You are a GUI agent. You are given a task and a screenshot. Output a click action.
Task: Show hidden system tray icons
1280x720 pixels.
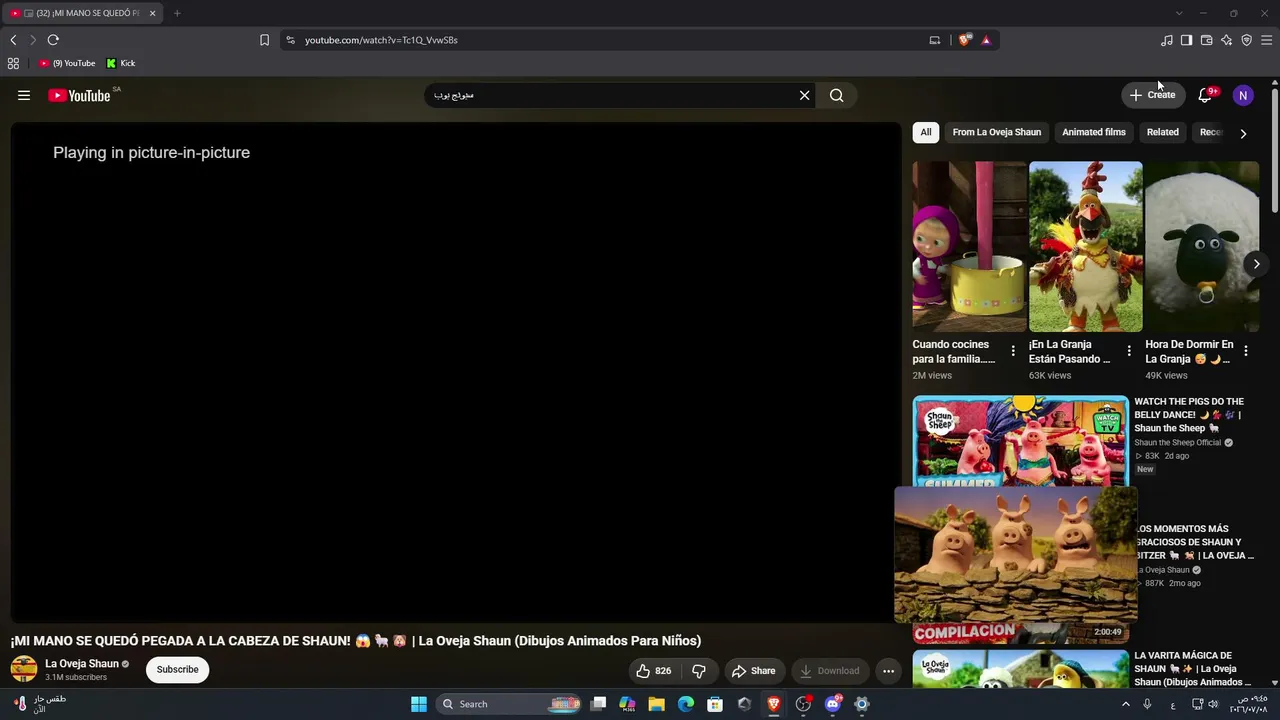(x=1126, y=704)
